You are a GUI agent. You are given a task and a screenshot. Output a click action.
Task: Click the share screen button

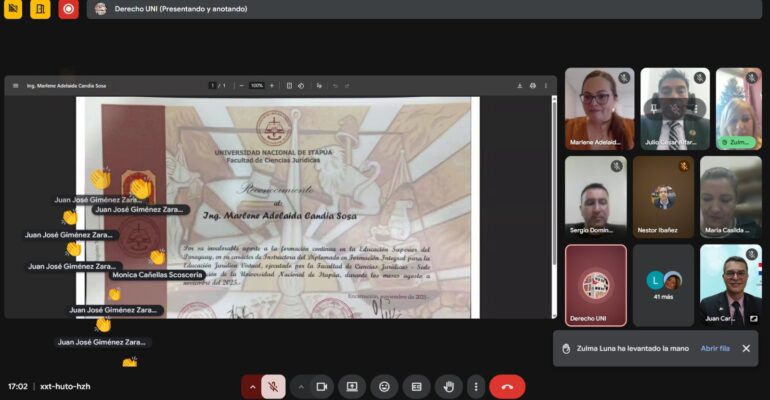point(352,387)
